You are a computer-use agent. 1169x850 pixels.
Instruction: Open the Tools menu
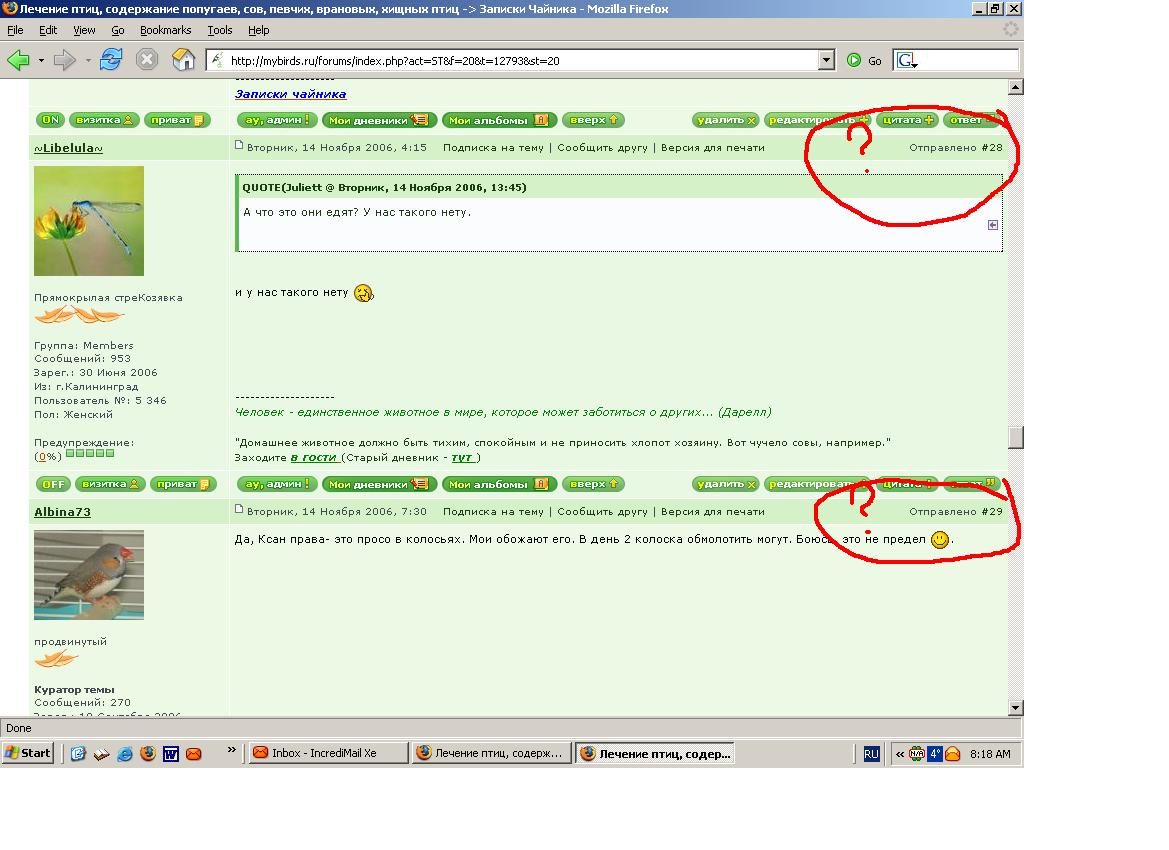(x=219, y=30)
